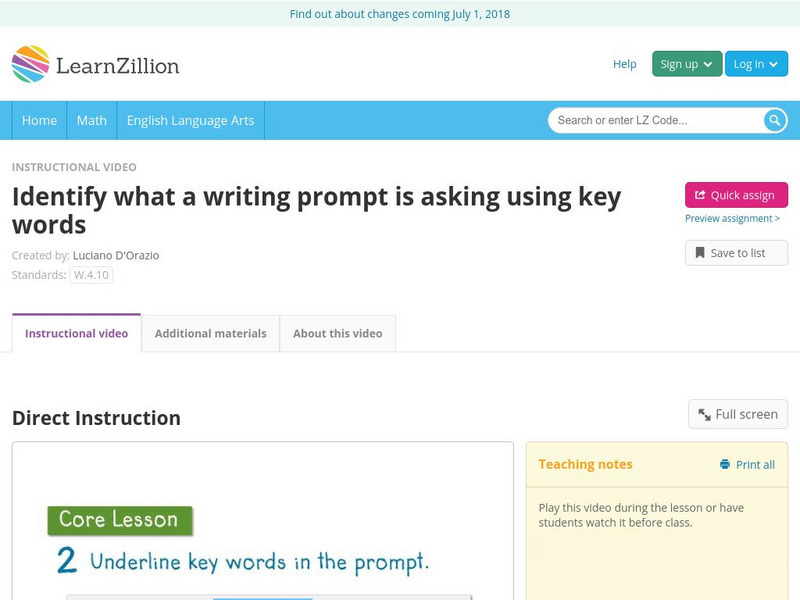Open the English Language Arts menu
The width and height of the screenshot is (800, 600).
192,120
